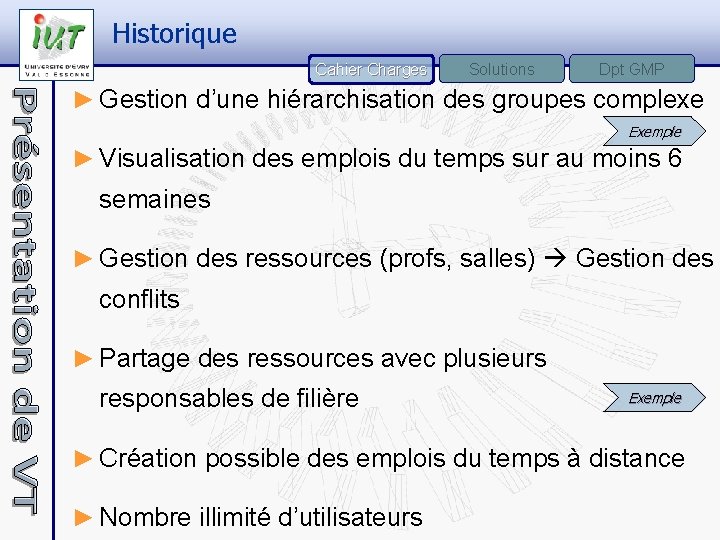Click Exemple button beside responsables de filière

click(x=654, y=398)
